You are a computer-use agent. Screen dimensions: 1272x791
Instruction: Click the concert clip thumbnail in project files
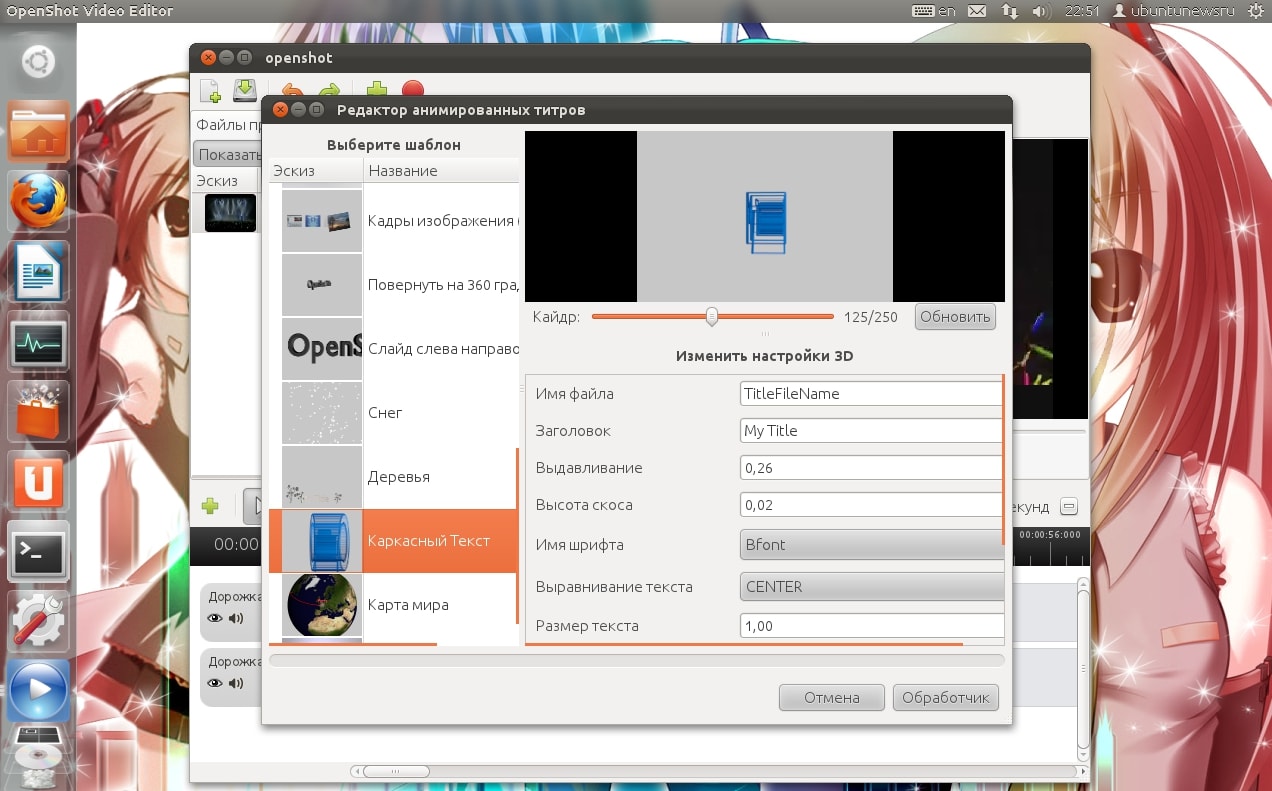(x=230, y=212)
